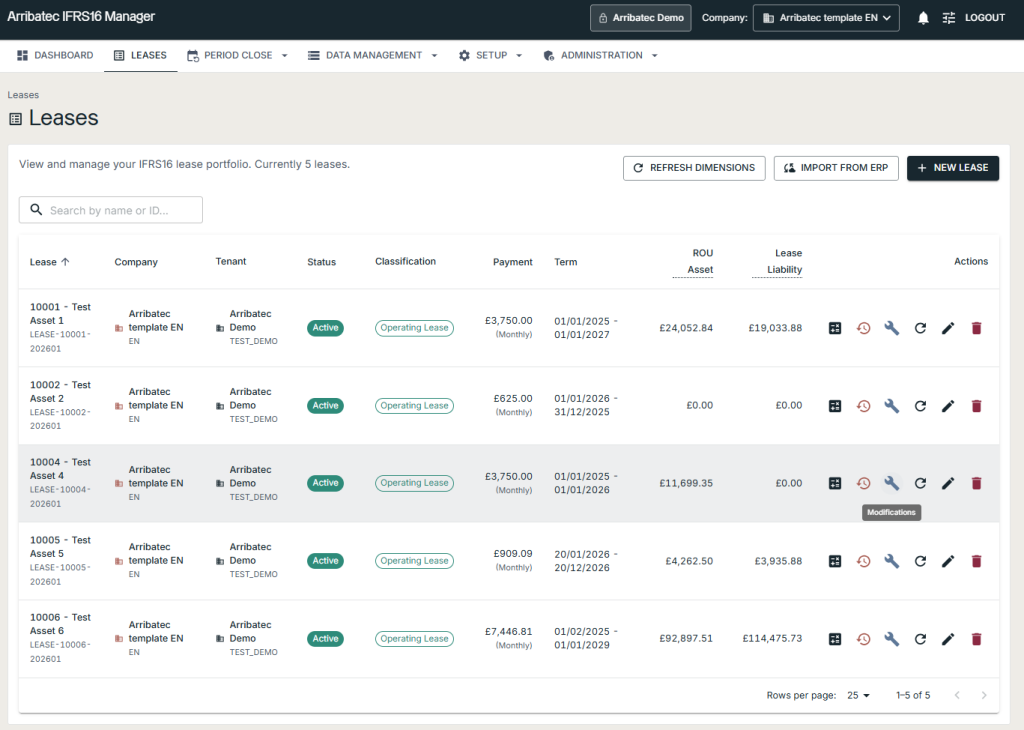Image resolution: width=1024 pixels, height=730 pixels.
Task: Open modifications wrench for lease 10002
Action: tap(891, 405)
